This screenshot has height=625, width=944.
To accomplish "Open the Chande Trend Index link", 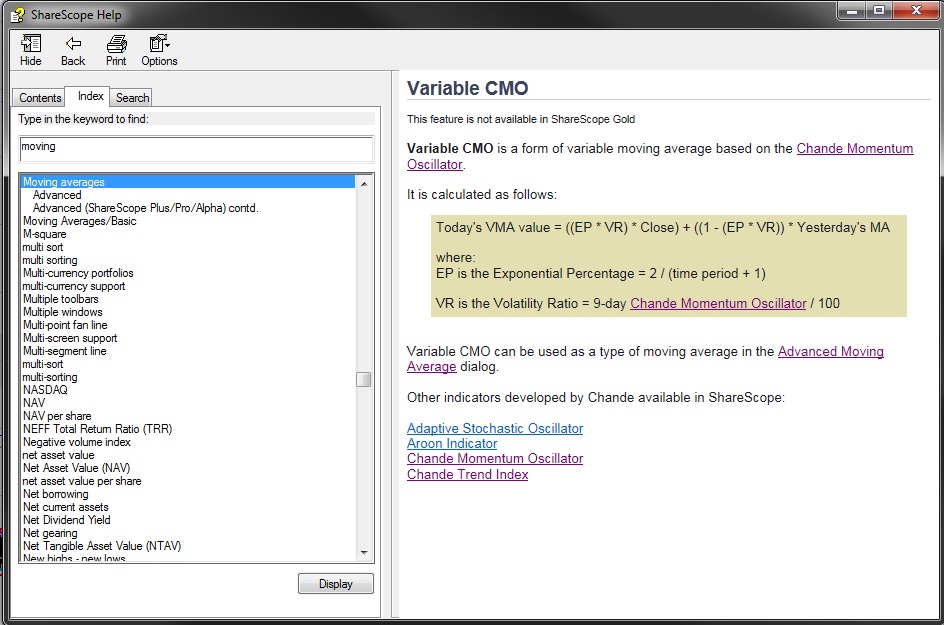I will [467, 474].
